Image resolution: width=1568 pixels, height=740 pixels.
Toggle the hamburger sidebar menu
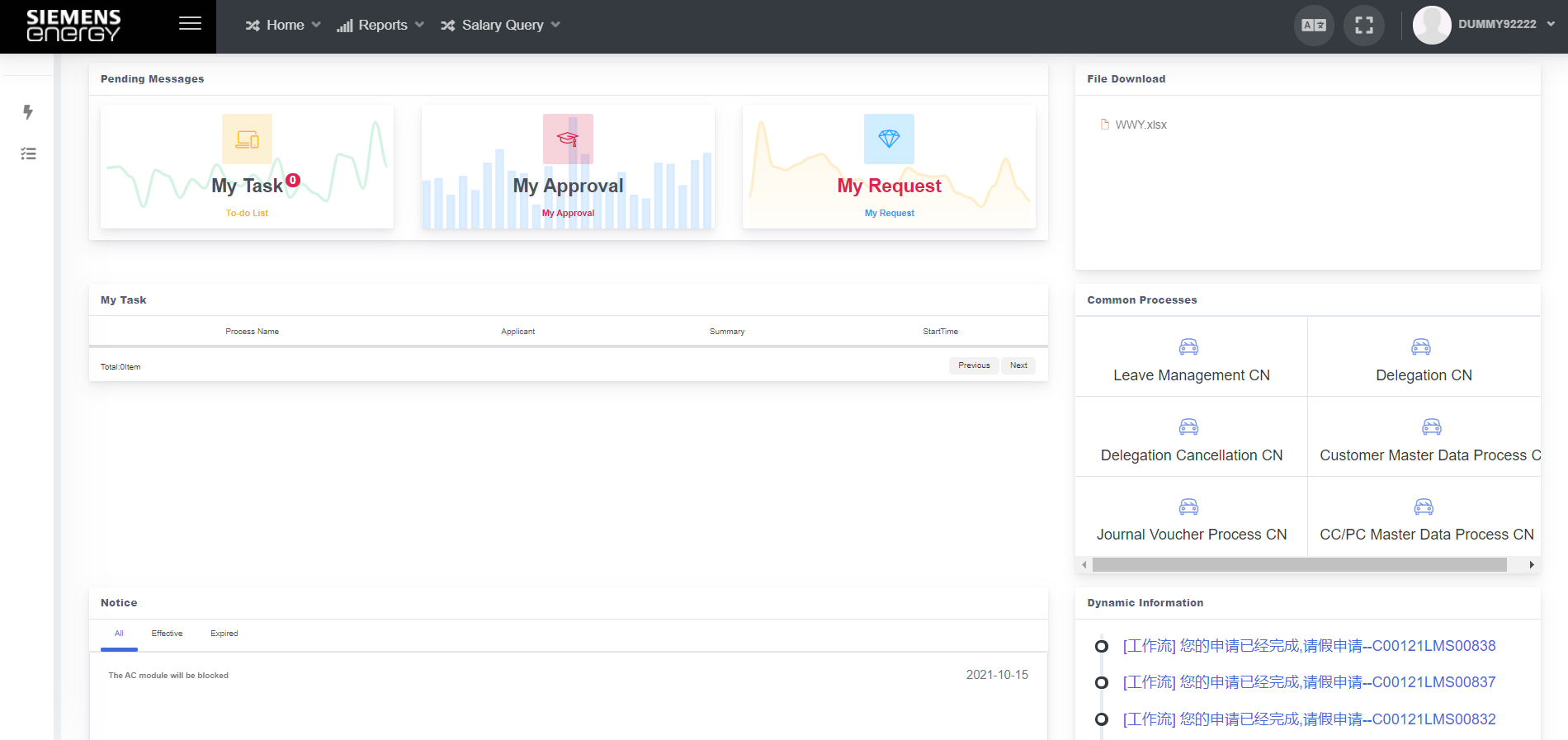point(190,24)
